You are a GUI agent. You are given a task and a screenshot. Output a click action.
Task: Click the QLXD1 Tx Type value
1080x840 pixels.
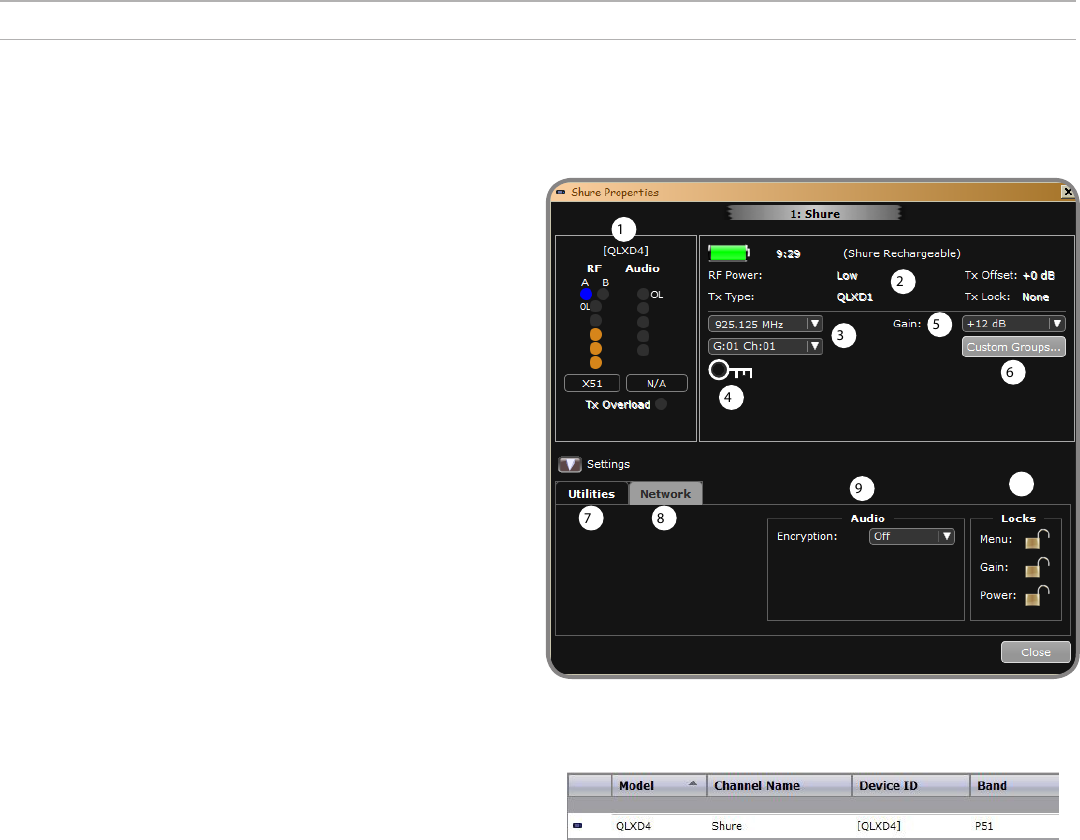click(x=855, y=297)
